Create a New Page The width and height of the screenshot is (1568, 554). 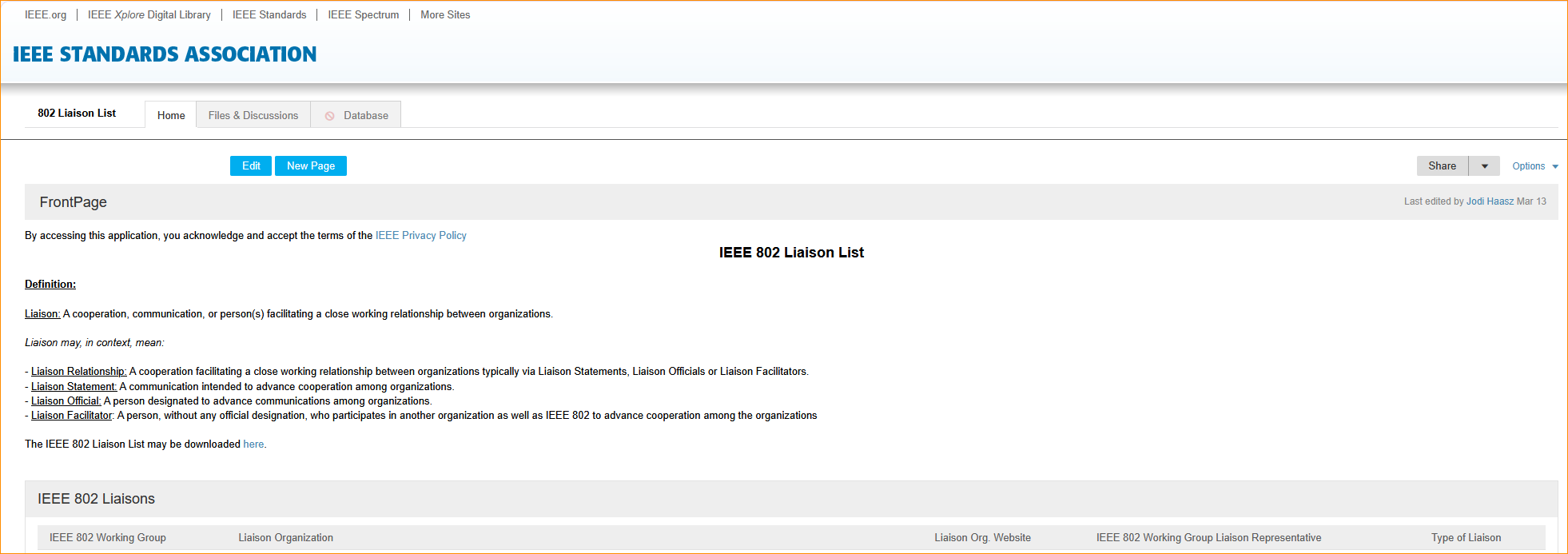(311, 165)
